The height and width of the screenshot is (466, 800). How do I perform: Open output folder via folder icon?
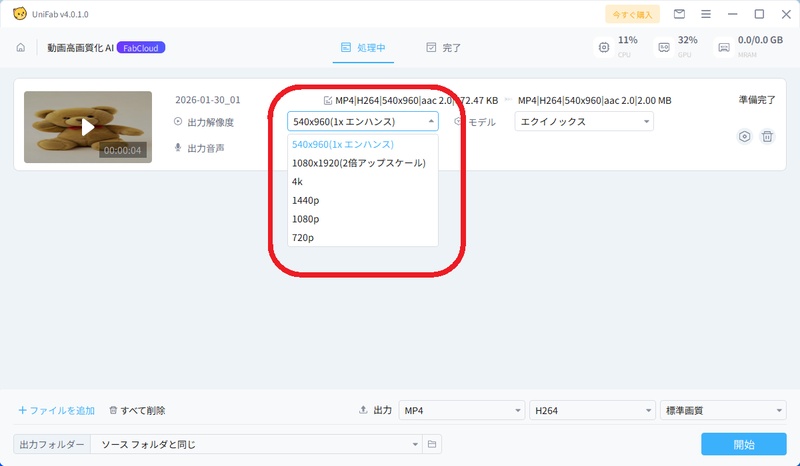pyautogui.click(x=432, y=444)
